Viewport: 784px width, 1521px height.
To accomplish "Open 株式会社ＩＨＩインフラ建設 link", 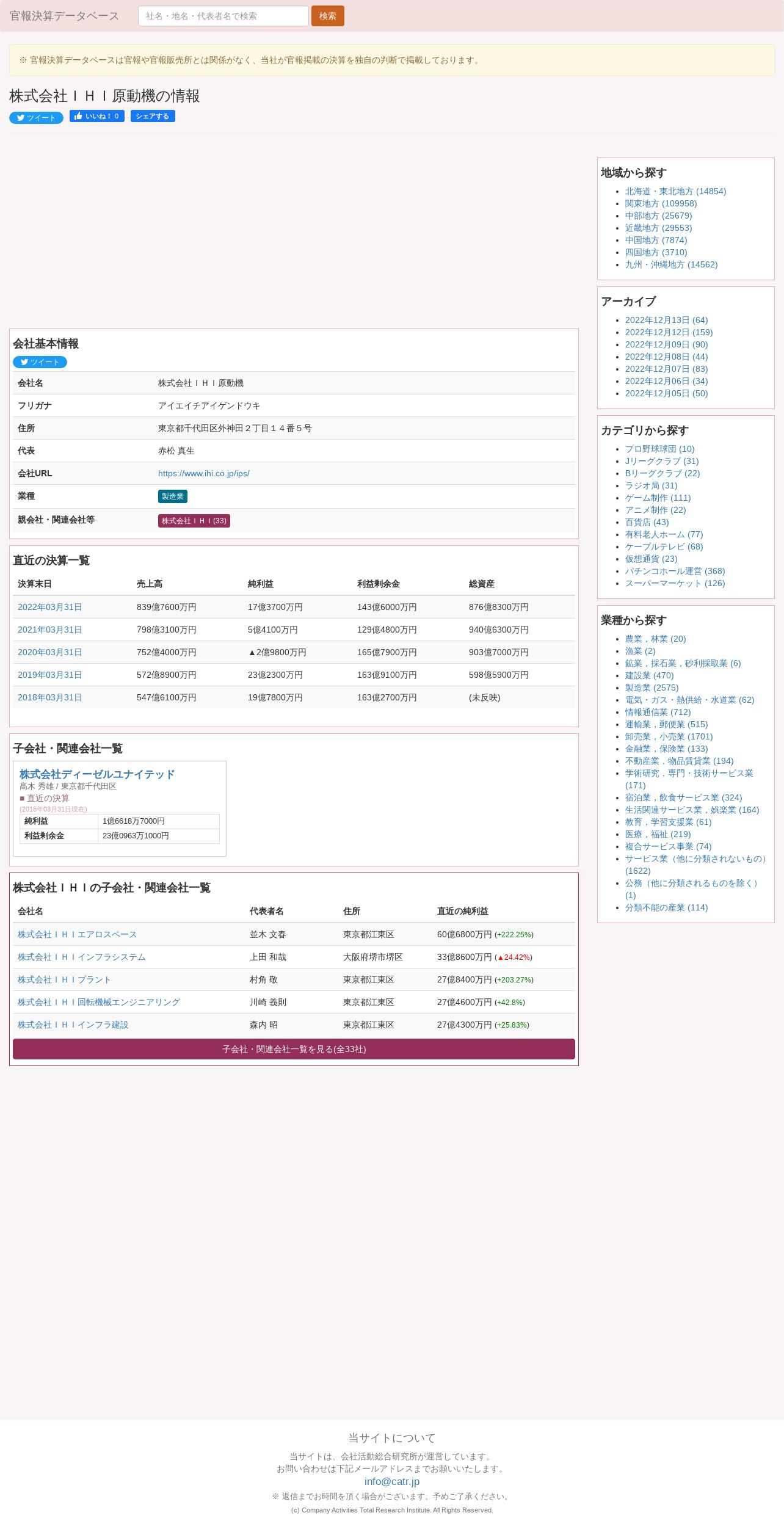I will [73, 1025].
